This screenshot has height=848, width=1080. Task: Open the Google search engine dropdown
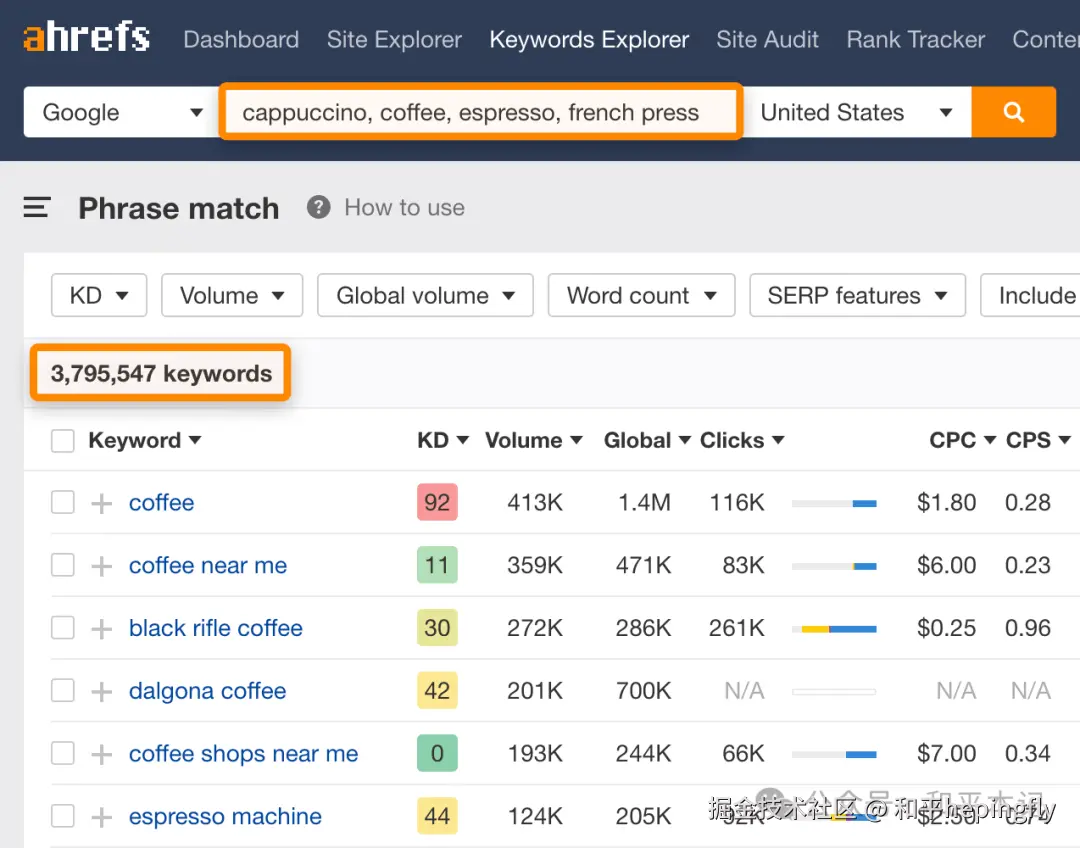122,112
